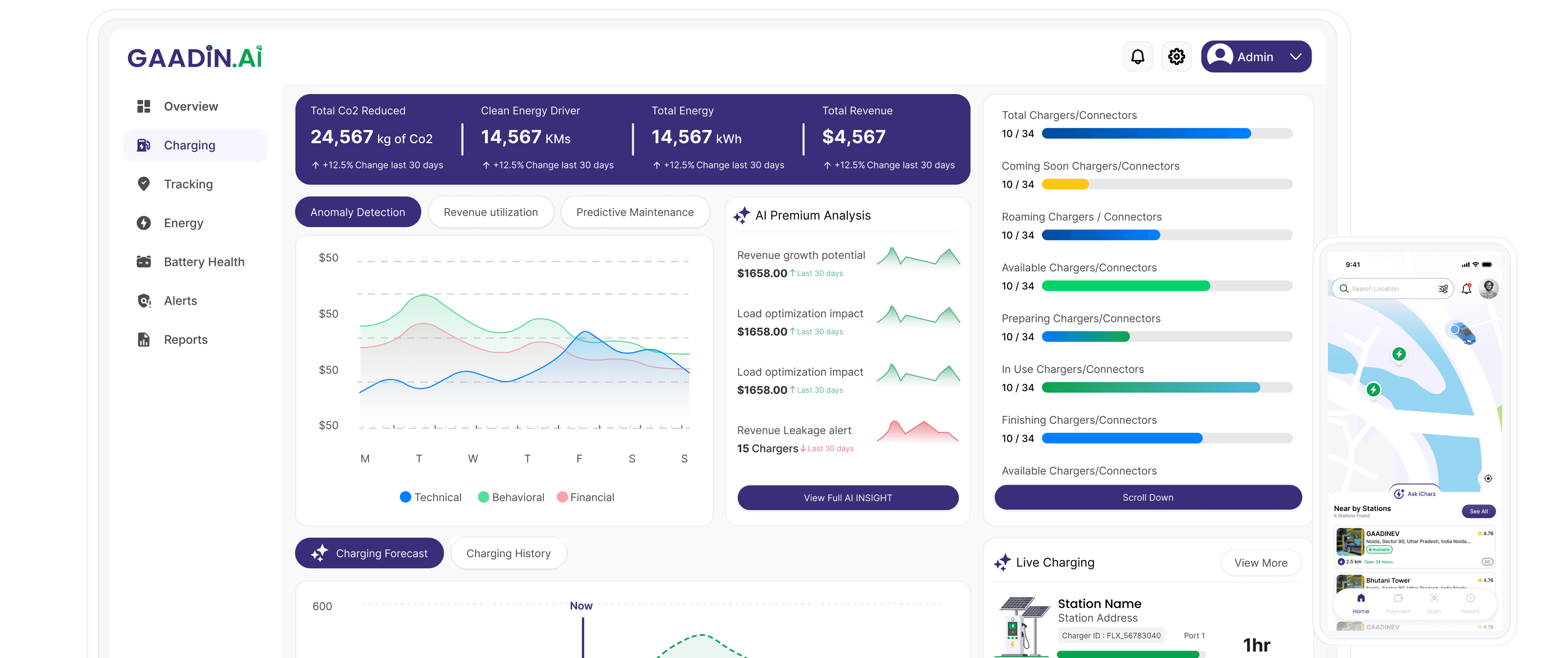
Task: Tap Home in phone bottom navigation
Action: (x=1361, y=604)
